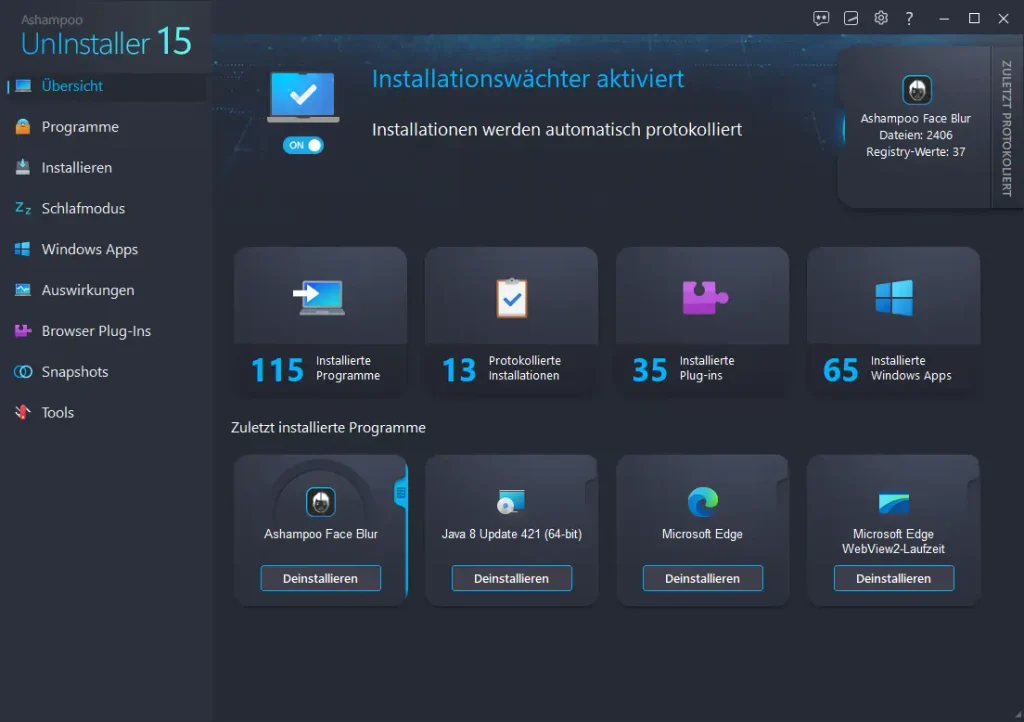The width and height of the screenshot is (1024, 722).
Task: Click the Installierte Programme laptop icon
Action: (x=319, y=298)
